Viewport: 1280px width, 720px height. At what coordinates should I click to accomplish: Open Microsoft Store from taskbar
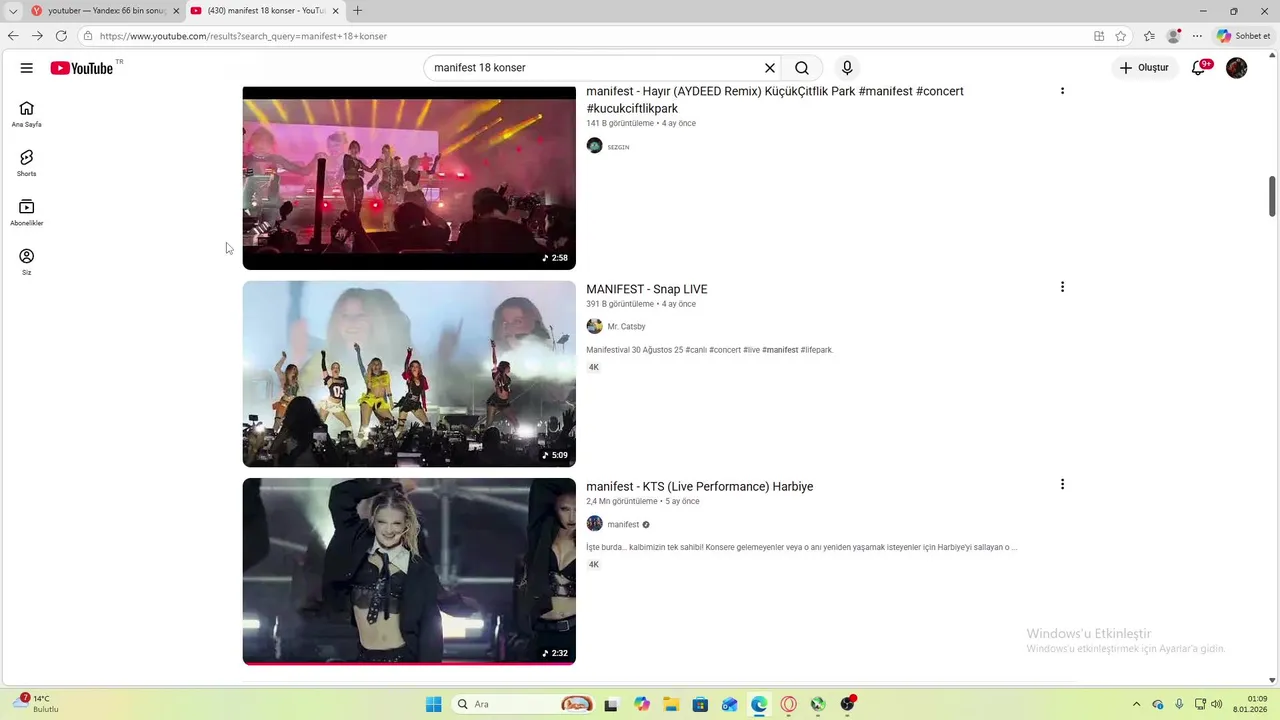coord(700,704)
